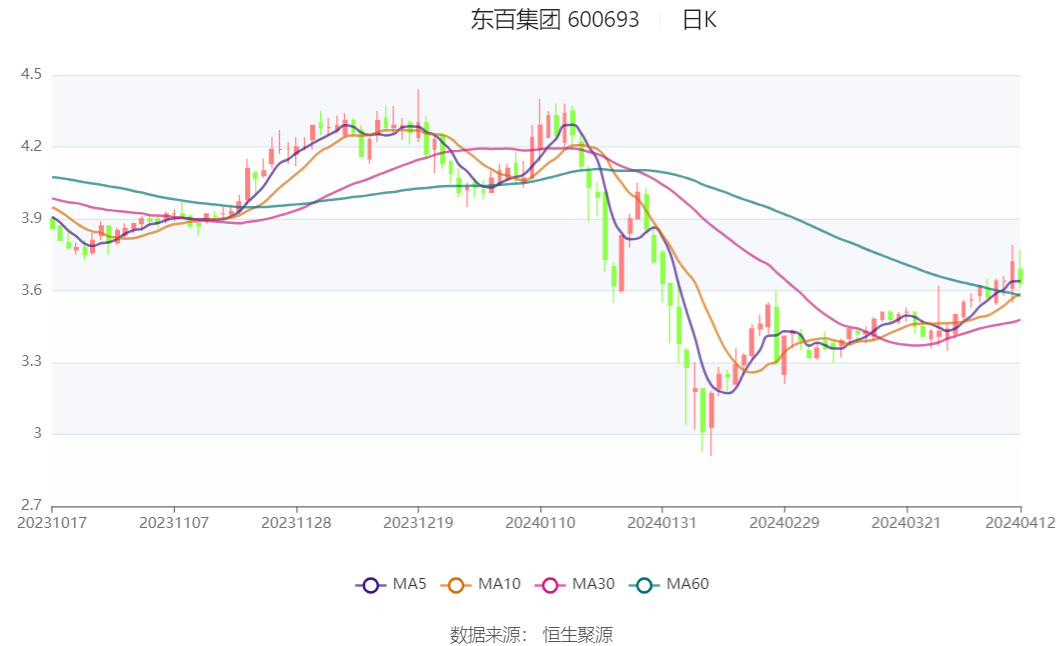Click the 3.6 y-axis price label

tap(30, 290)
